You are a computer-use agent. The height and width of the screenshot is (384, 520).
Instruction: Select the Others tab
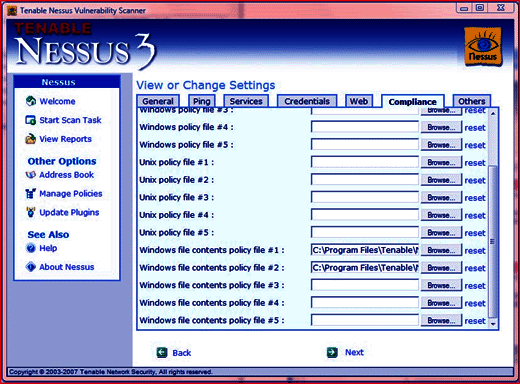pyautogui.click(x=471, y=101)
